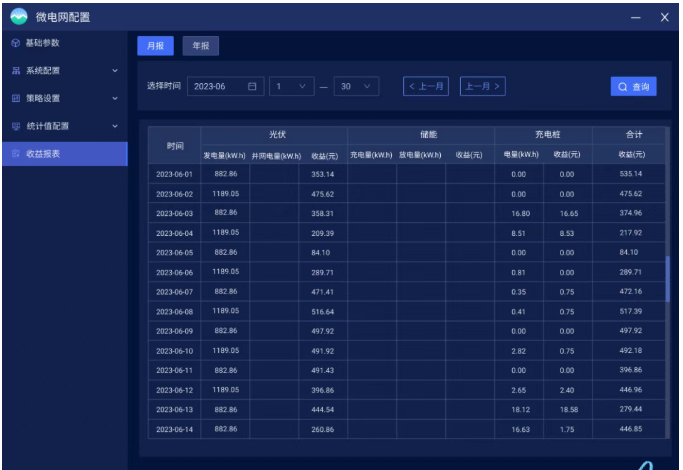Select row 2023-06-10 date cell
Viewport: 683px width, 470px height.
click(174, 351)
